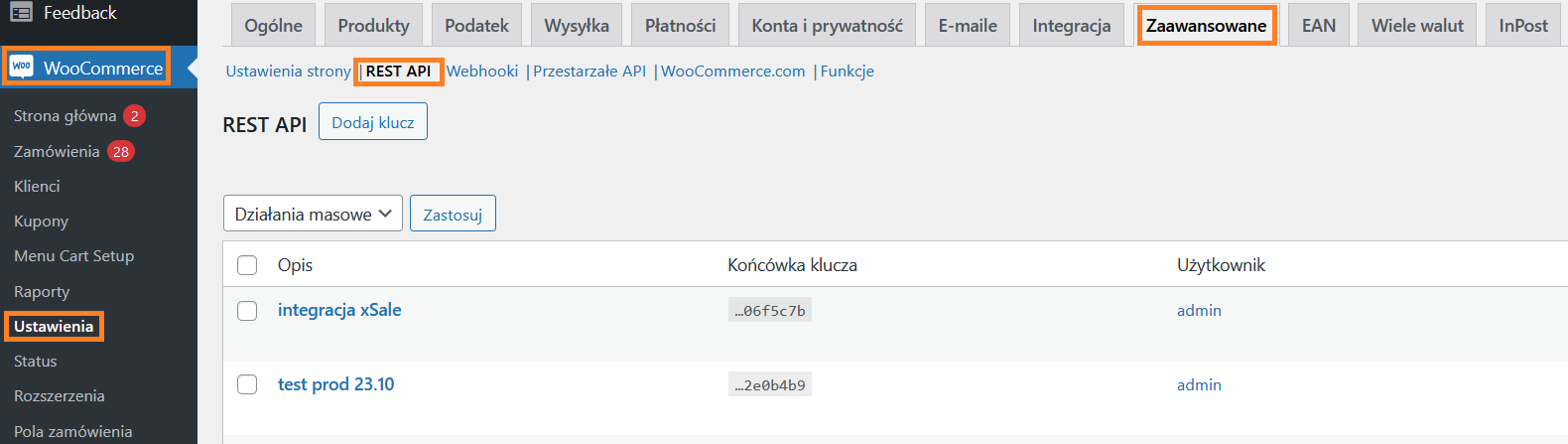Viewport: 1568px width, 444px height.
Task: Click the WooCommerce logo icon
Action: [22, 68]
